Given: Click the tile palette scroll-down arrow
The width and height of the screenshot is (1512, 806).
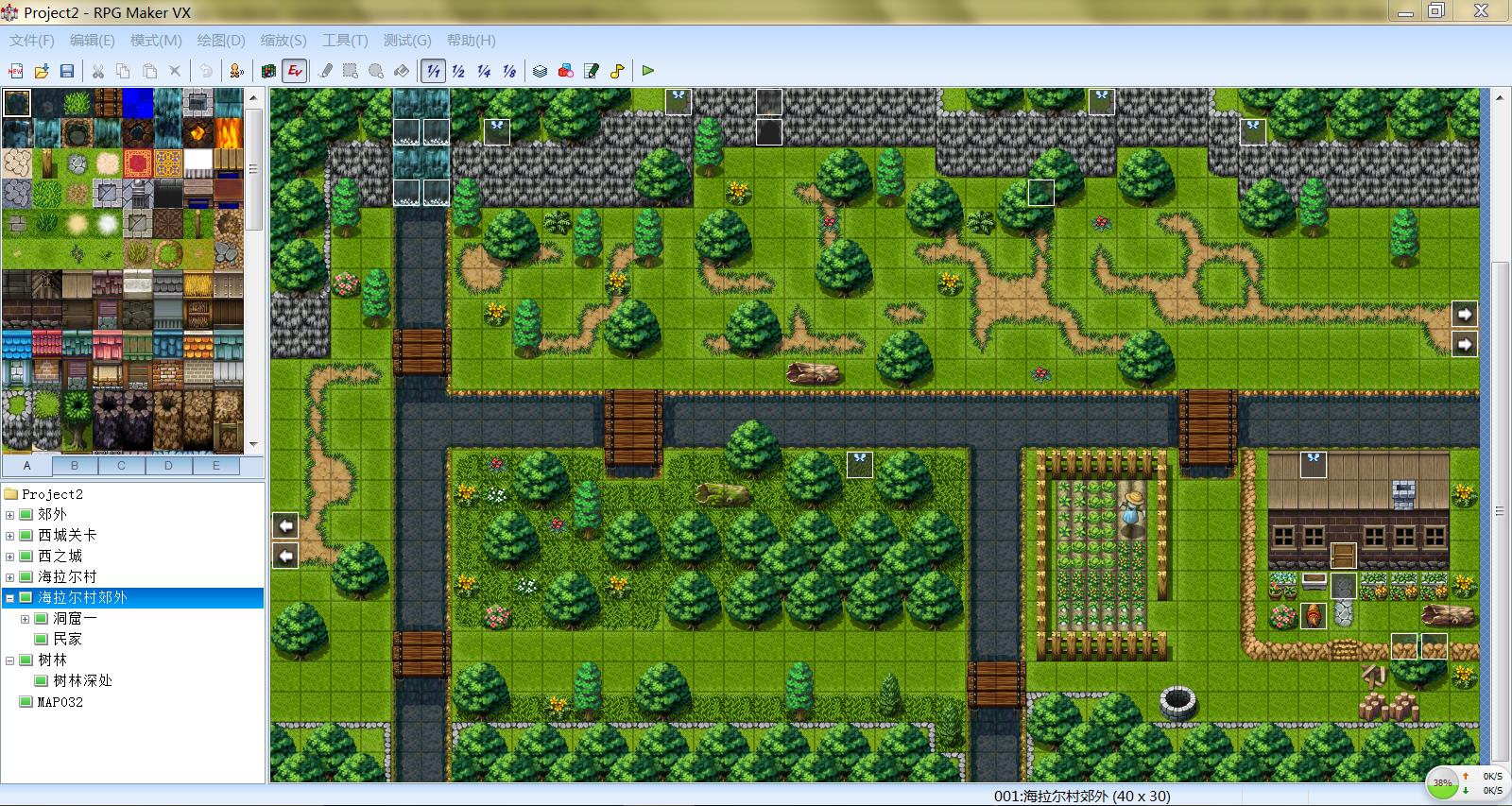Looking at the screenshot, I should click(253, 444).
